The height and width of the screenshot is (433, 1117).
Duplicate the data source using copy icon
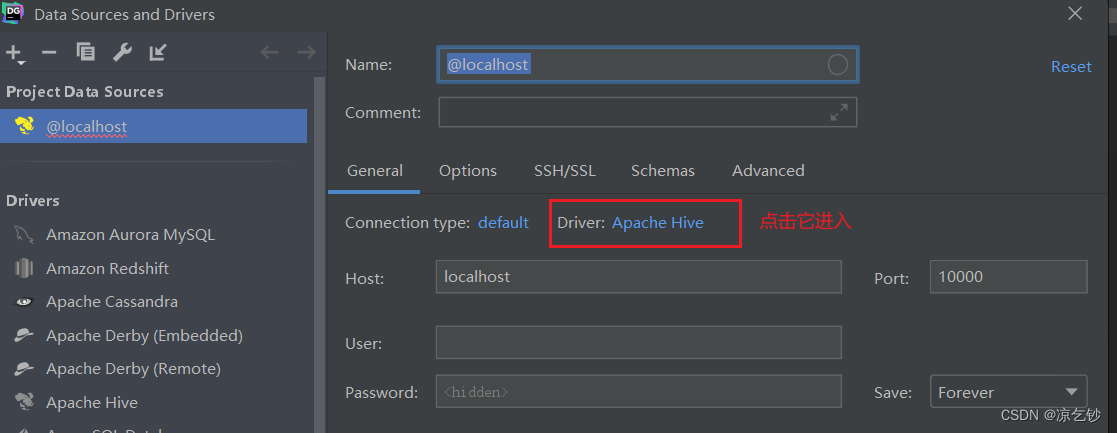85,52
